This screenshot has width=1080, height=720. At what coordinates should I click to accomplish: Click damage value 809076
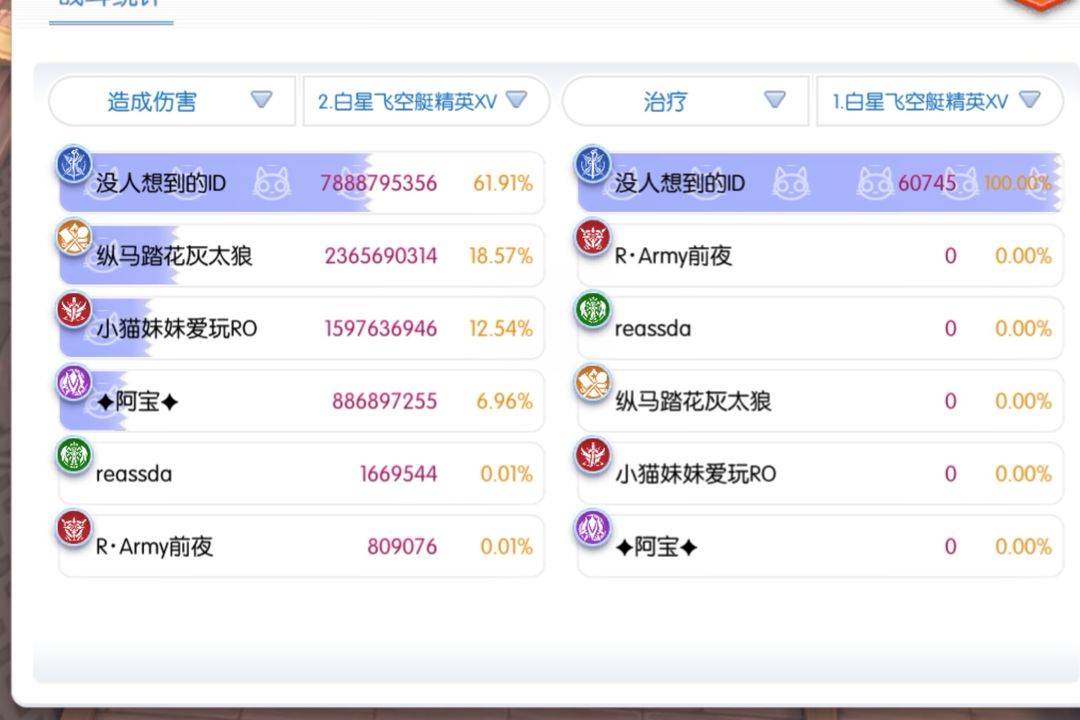coord(402,547)
